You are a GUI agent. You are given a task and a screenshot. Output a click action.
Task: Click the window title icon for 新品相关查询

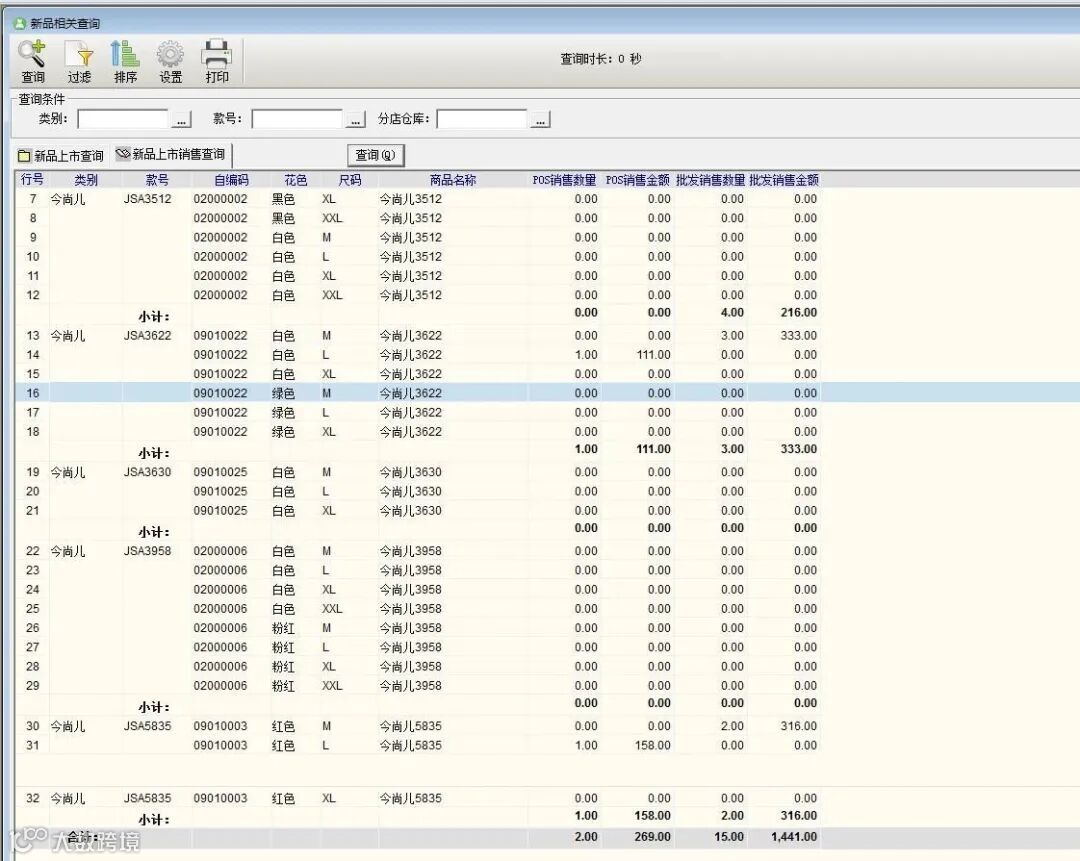[x=19, y=23]
